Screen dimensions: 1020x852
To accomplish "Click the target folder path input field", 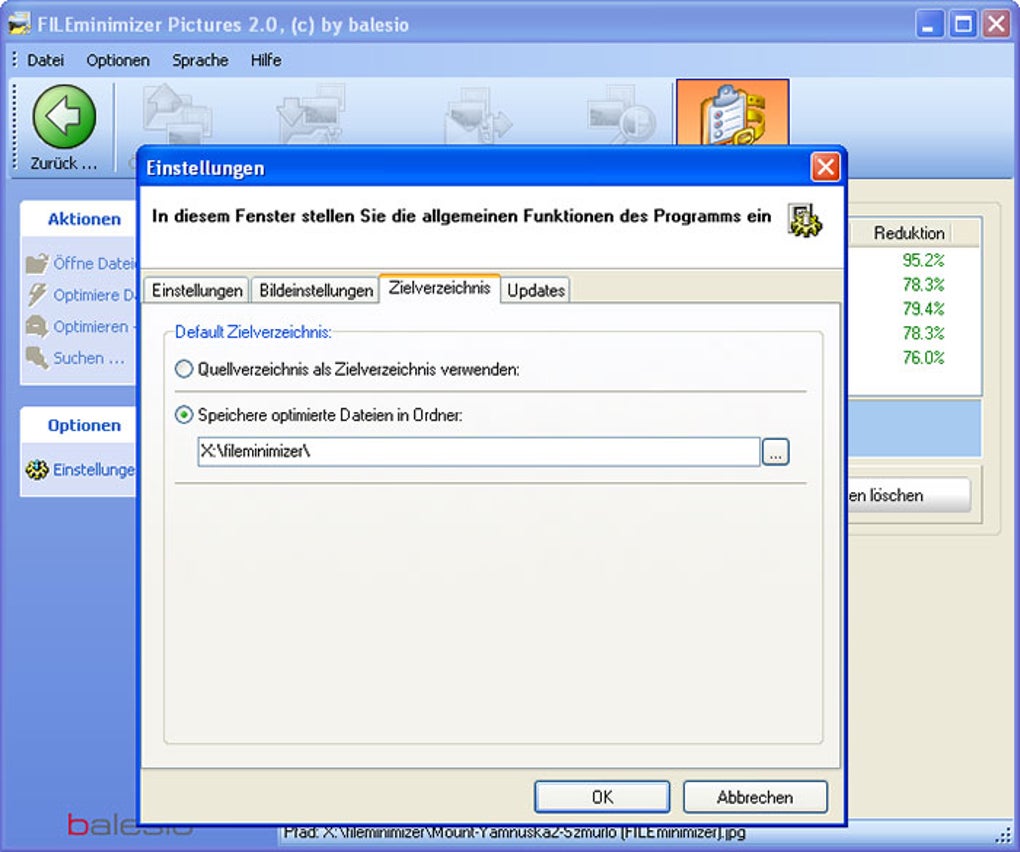I will pos(479,452).
